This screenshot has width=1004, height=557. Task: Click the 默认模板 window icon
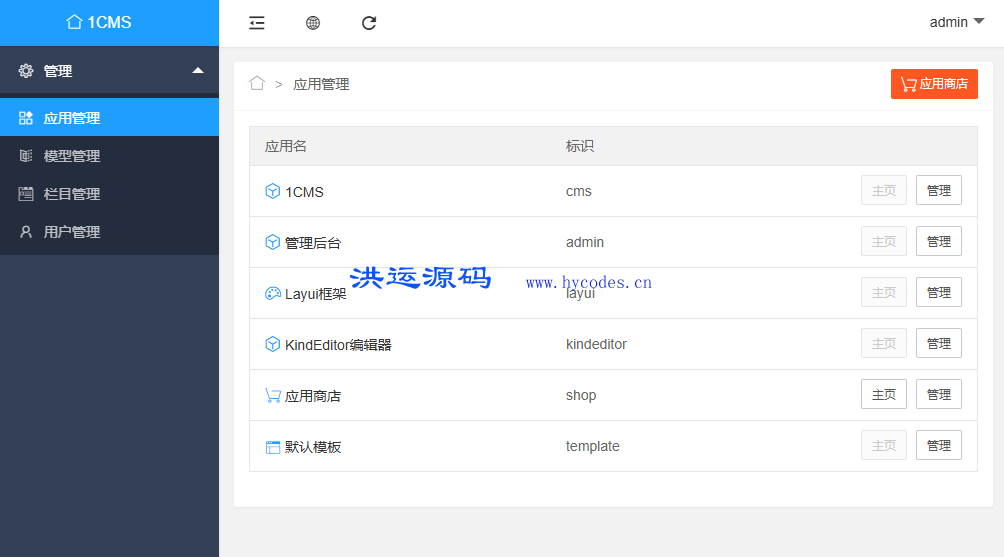click(x=272, y=447)
